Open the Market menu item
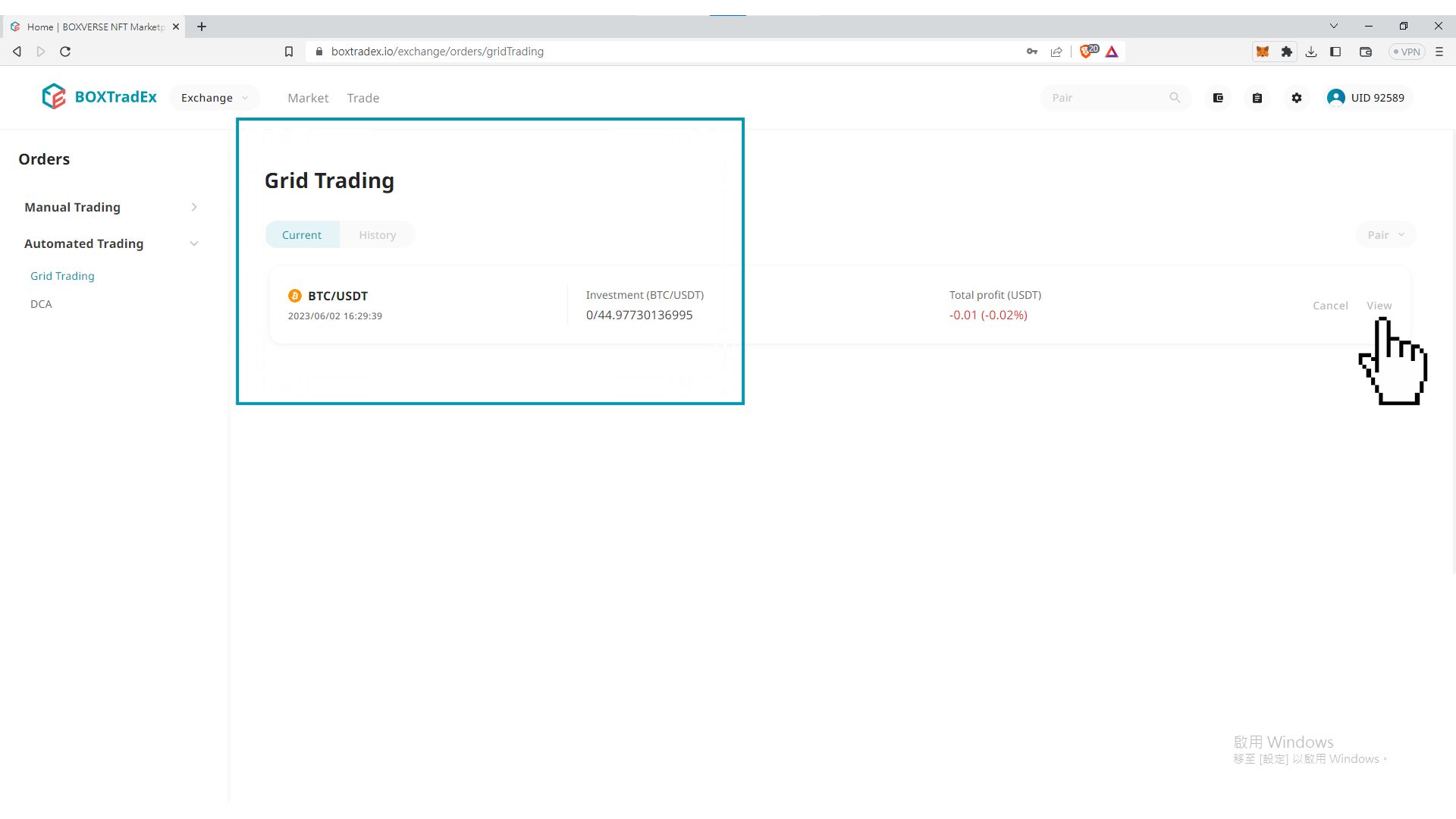 click(308, 98)
